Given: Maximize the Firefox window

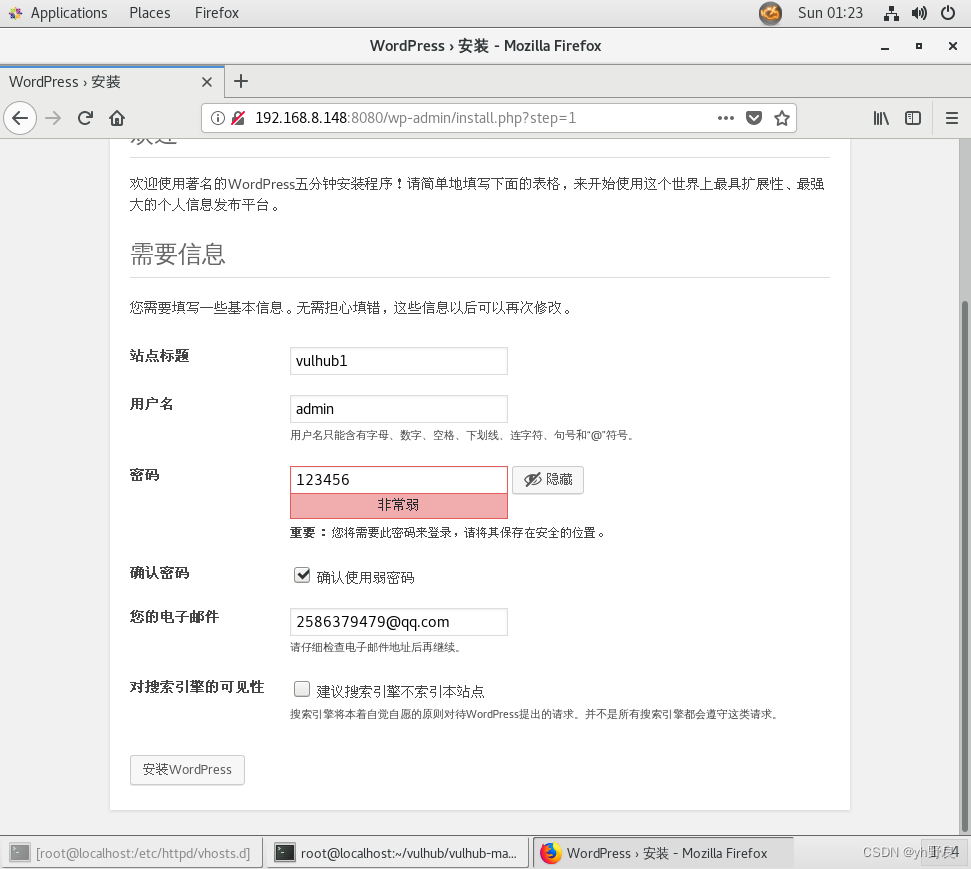Looking at the screenshot, I should (x=919, y=46).
